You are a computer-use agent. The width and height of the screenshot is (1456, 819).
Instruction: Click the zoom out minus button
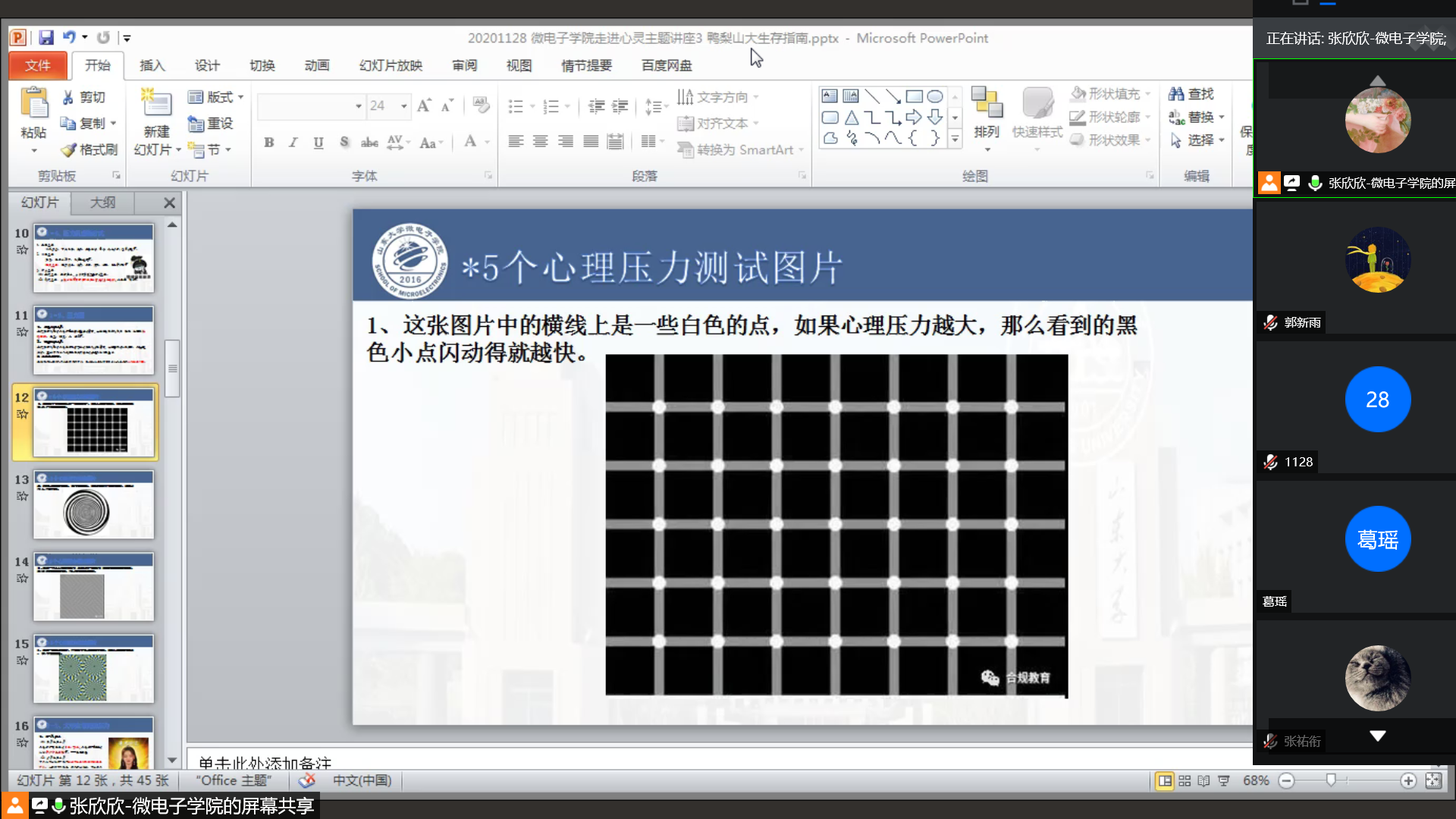(x=1286, y=781)
